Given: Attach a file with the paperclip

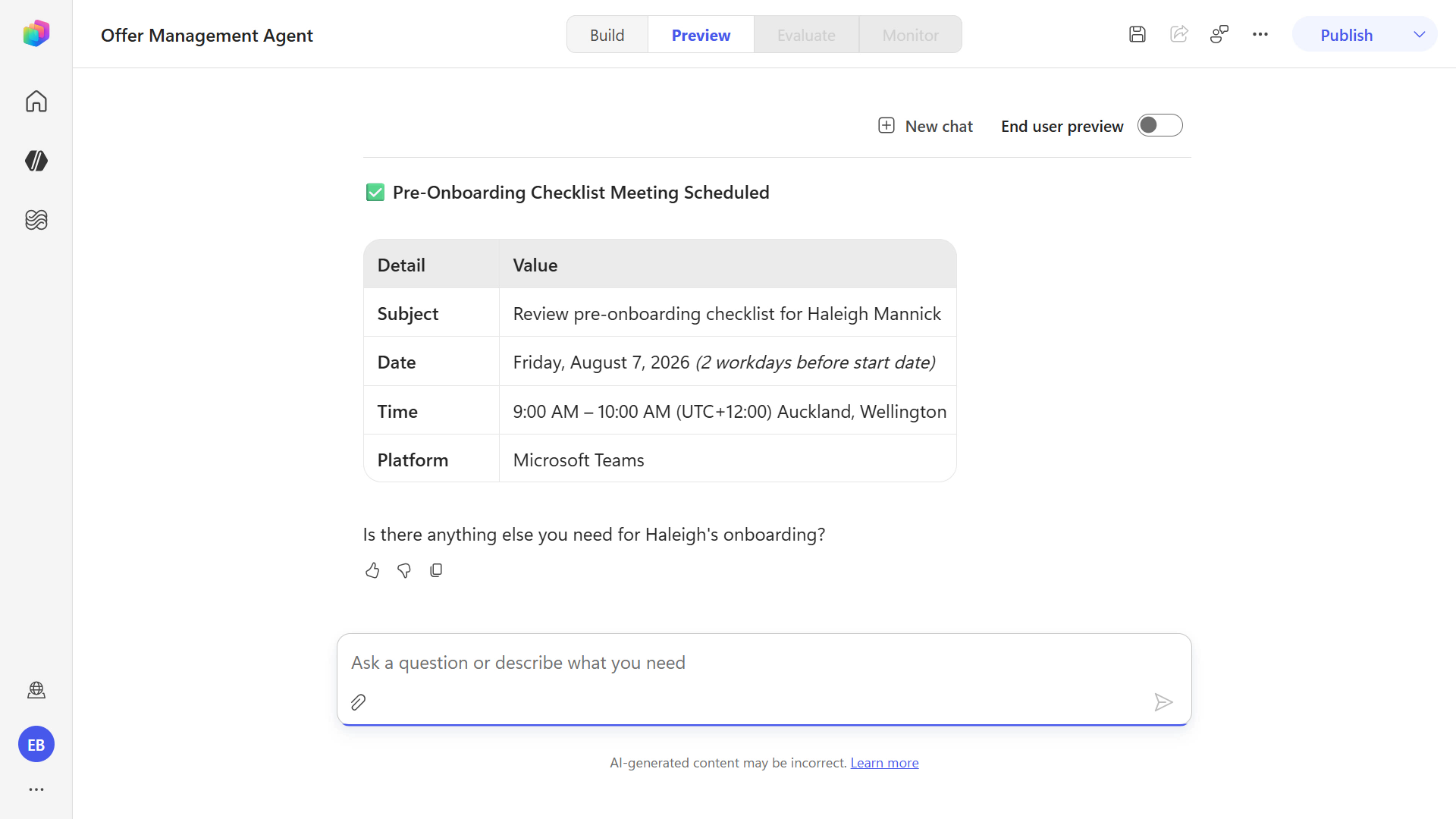Looking at the screenshot, I should coord(359,702).
